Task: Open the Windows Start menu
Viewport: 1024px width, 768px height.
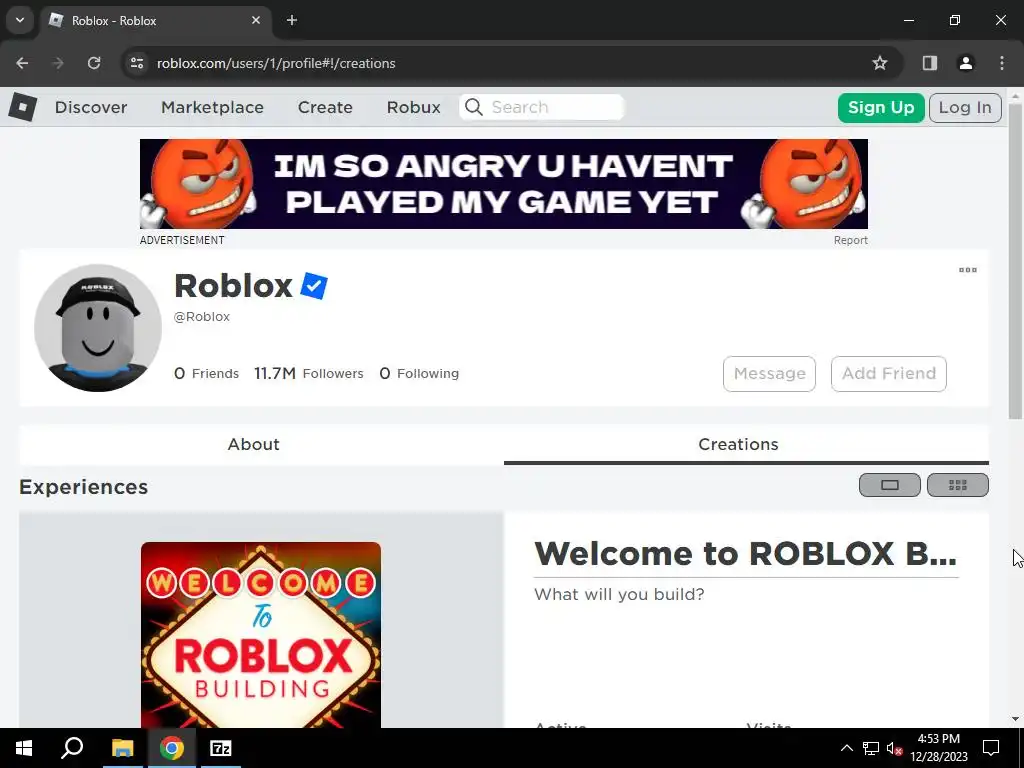Action: pyautogui.click(x=24, y=748)
